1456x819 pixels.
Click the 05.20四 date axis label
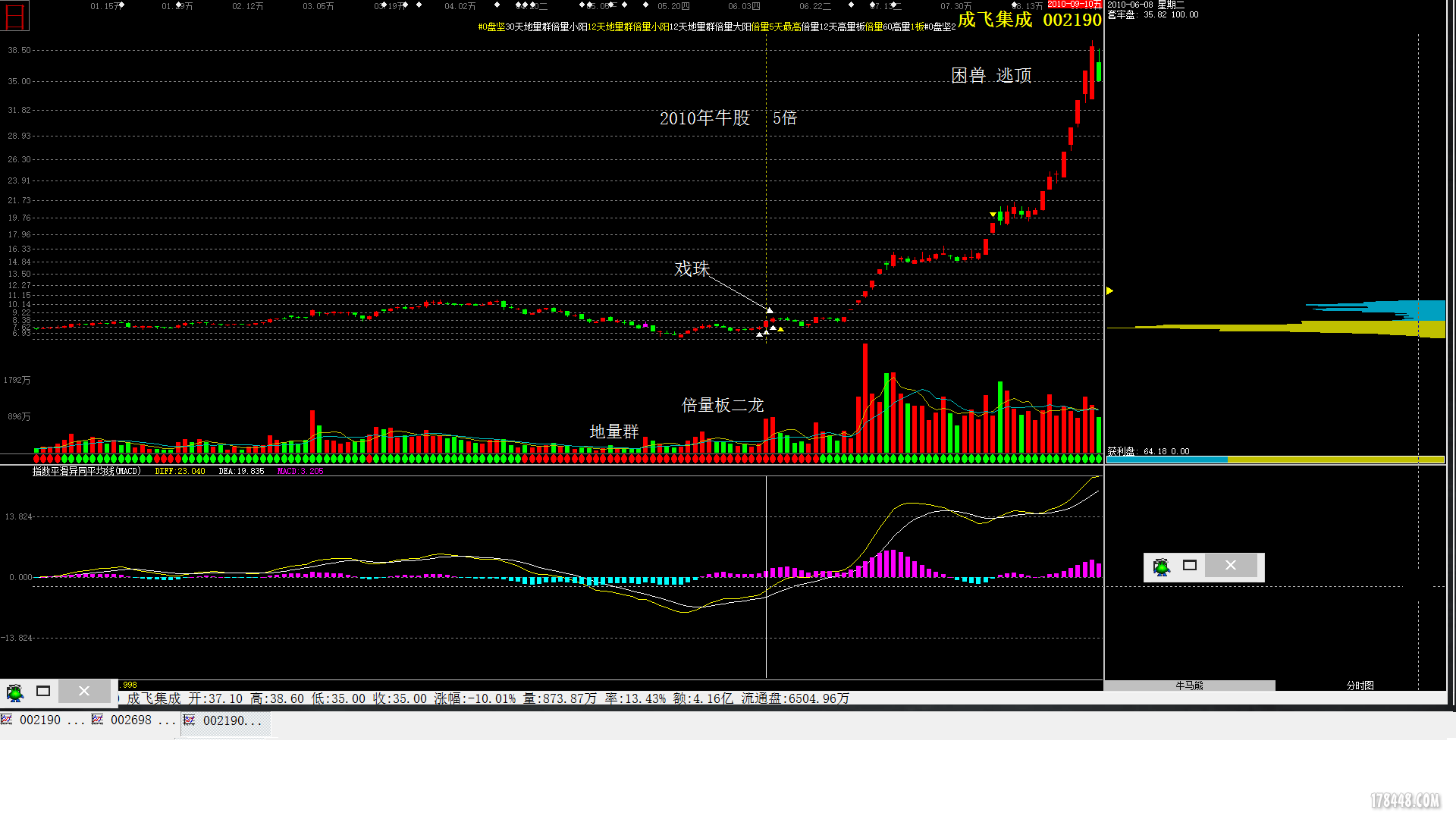(x=673, y=5)
